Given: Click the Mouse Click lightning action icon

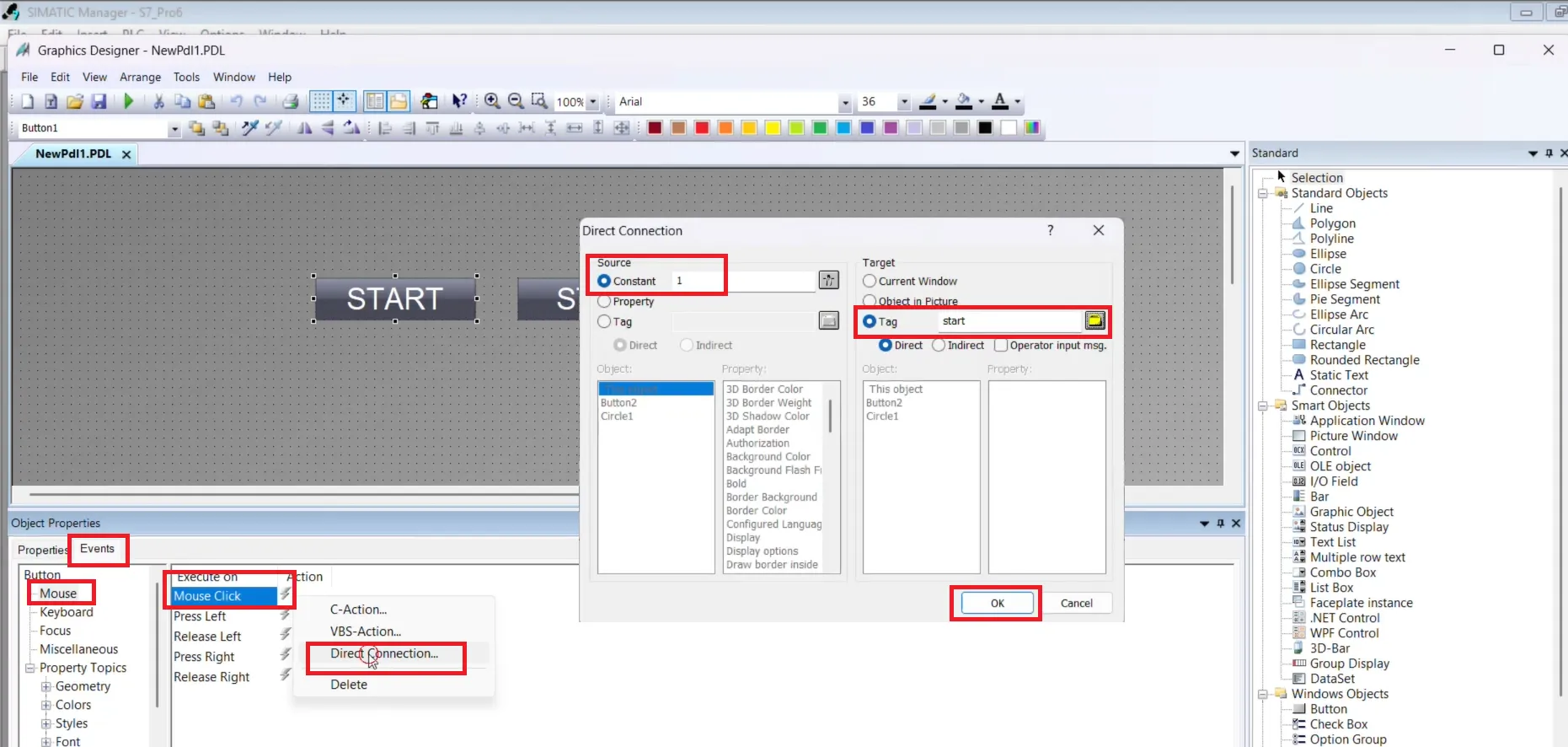Looking at the screenshot, I should point(285,594).
